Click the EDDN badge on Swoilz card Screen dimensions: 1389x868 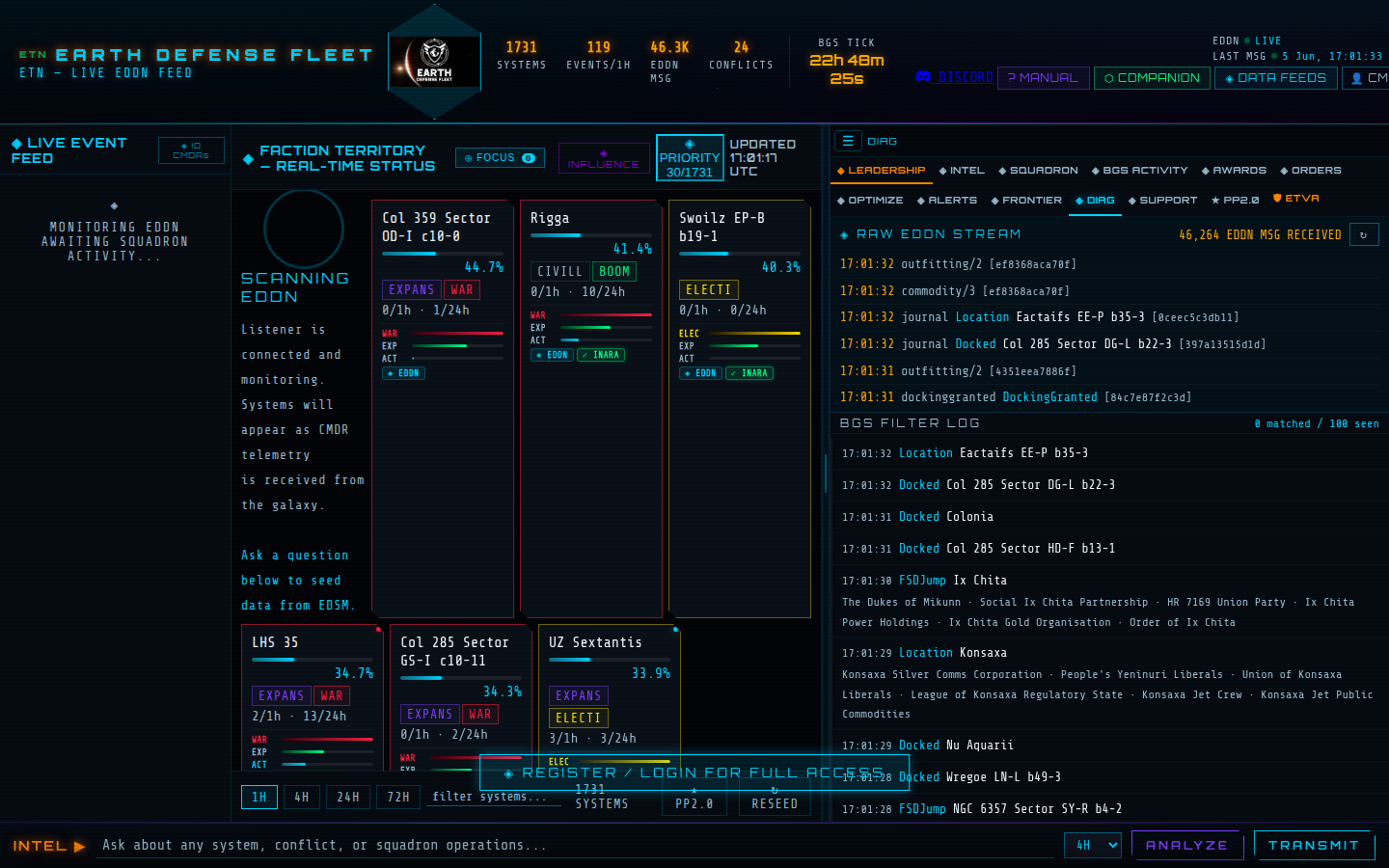click(x=701, y=373)
